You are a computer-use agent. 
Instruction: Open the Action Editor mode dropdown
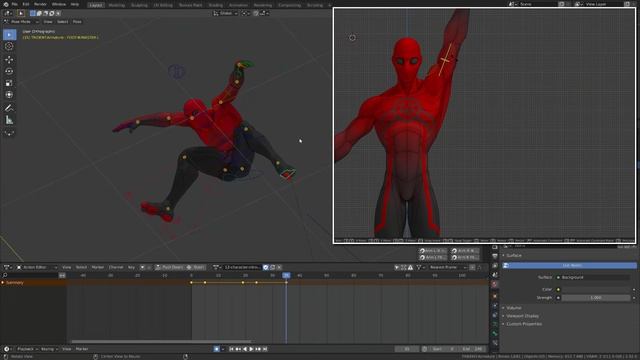[x=36, y=267]
